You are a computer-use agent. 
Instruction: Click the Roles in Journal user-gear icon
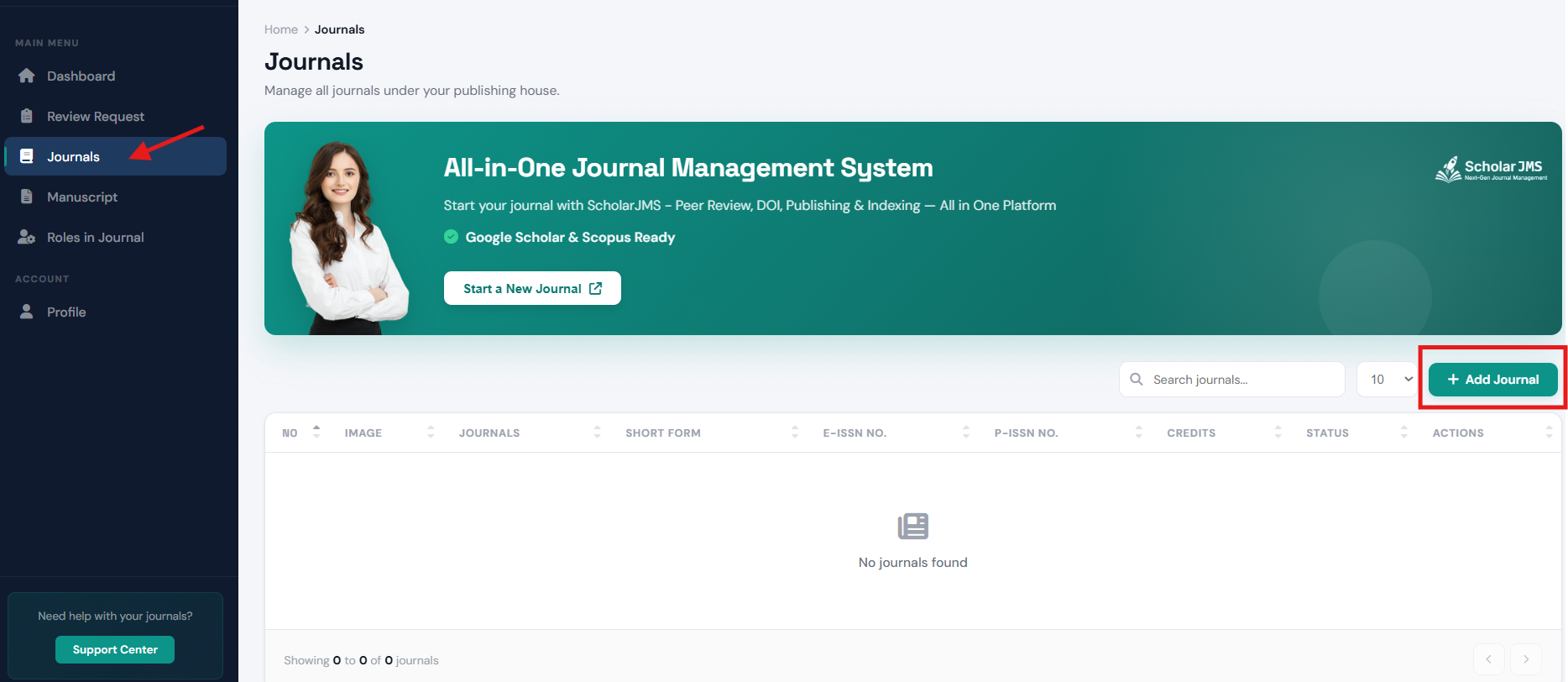pyautogui.click(x=27, y=237)
